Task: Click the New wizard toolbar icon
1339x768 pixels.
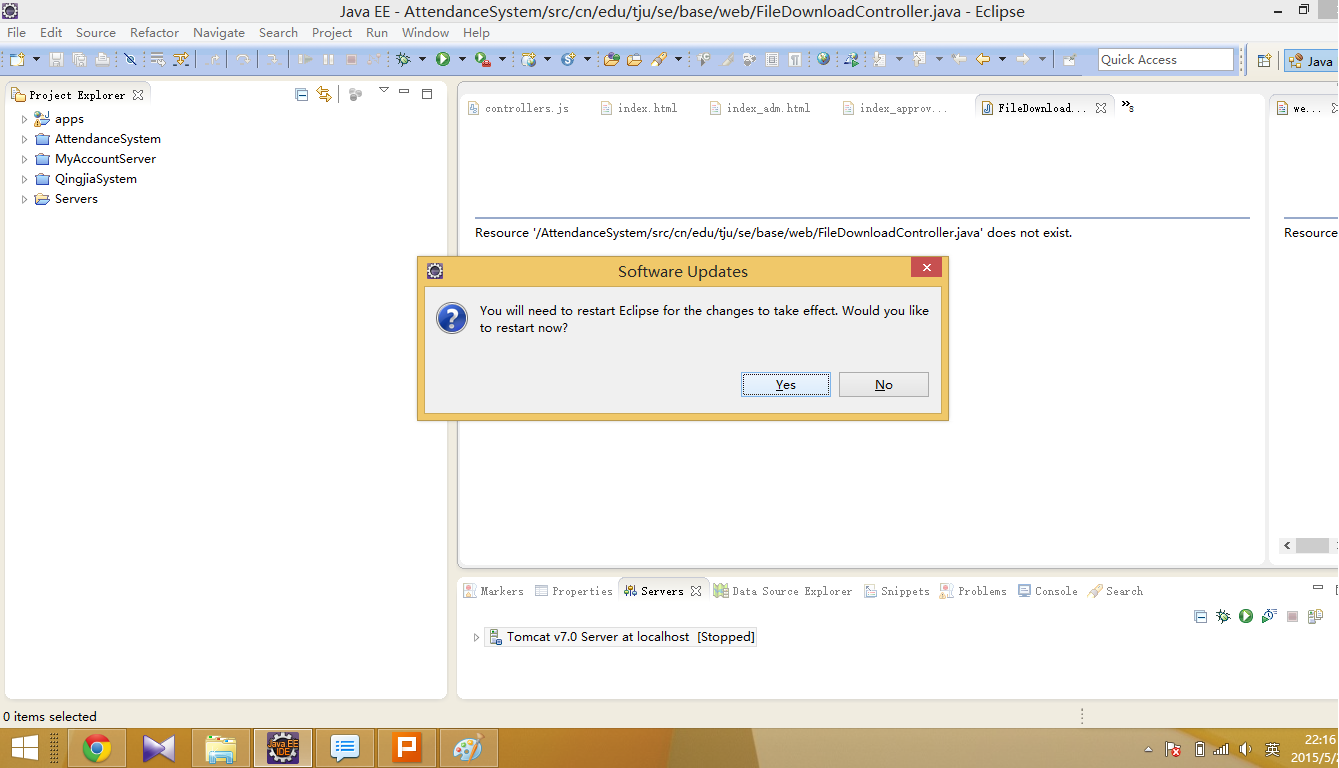Action: [17, 60]
